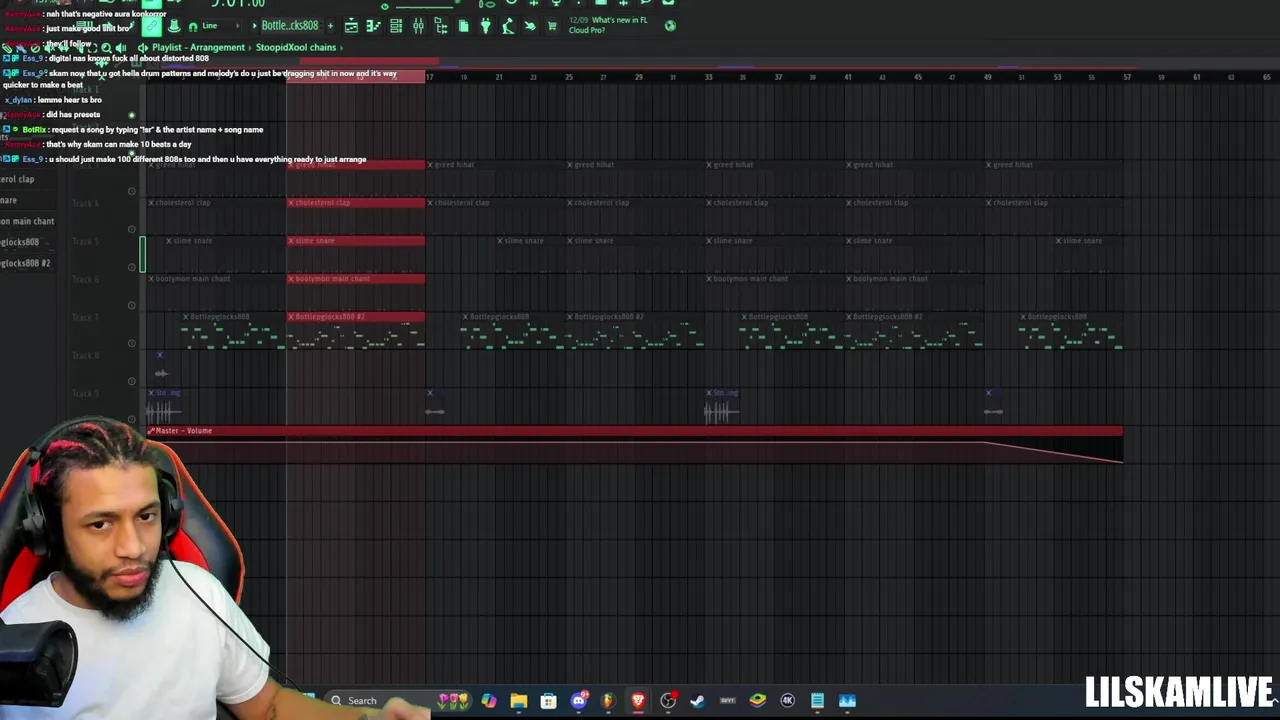Show the Channel rack icon
This screenshot has width=1280, height=720.
point(396,26)
